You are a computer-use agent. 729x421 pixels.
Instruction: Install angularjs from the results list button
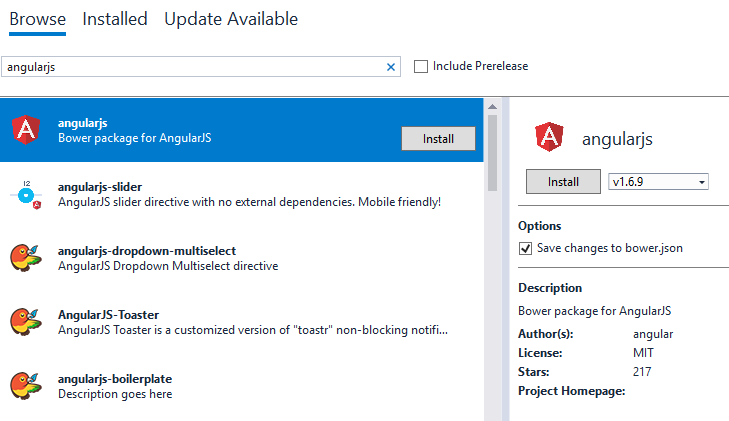[x=438, y=139]
